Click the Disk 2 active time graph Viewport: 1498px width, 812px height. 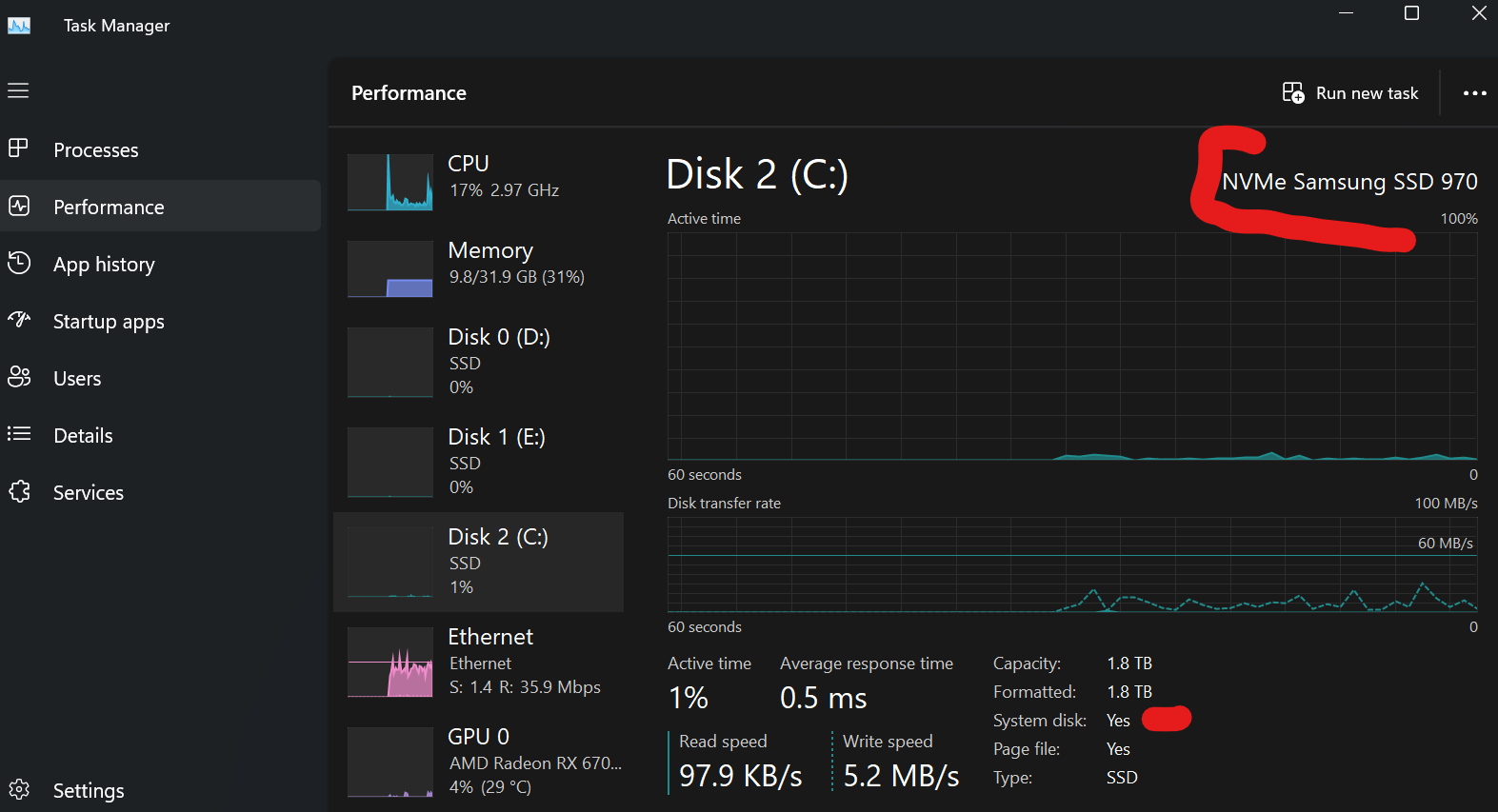tap(1072, 347)
